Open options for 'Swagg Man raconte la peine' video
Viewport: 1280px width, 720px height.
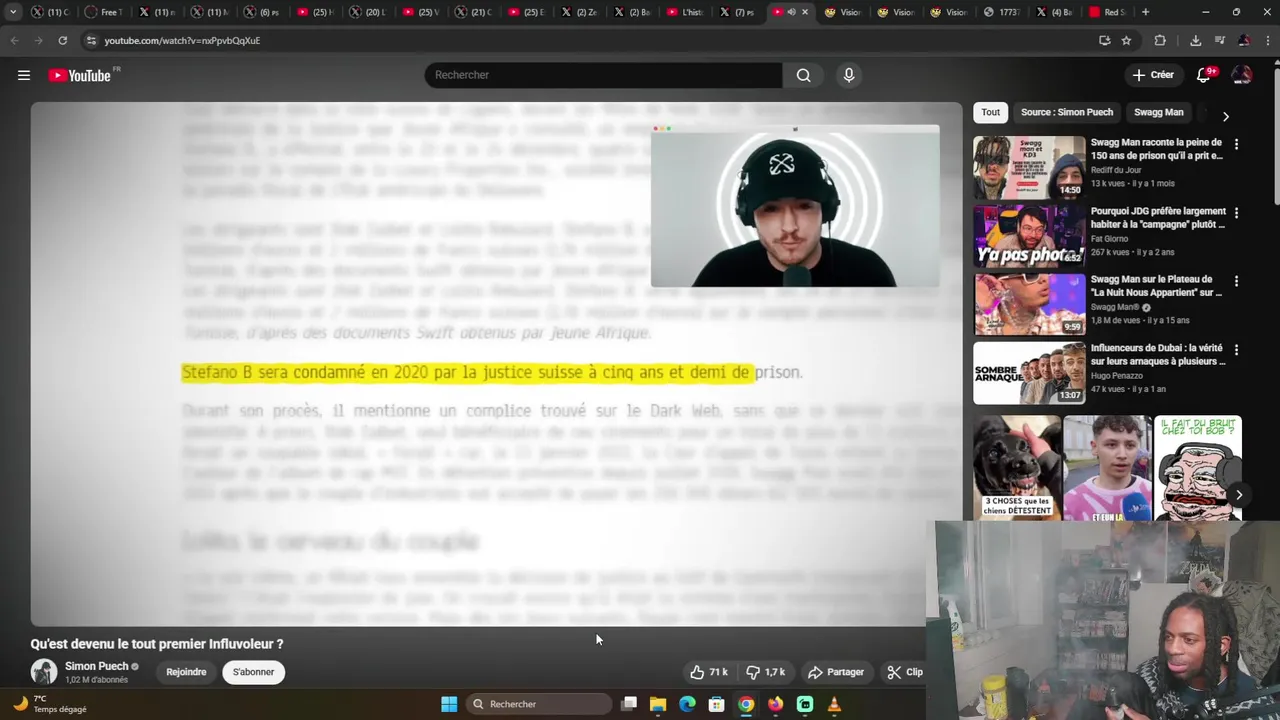pos(1236,144)
